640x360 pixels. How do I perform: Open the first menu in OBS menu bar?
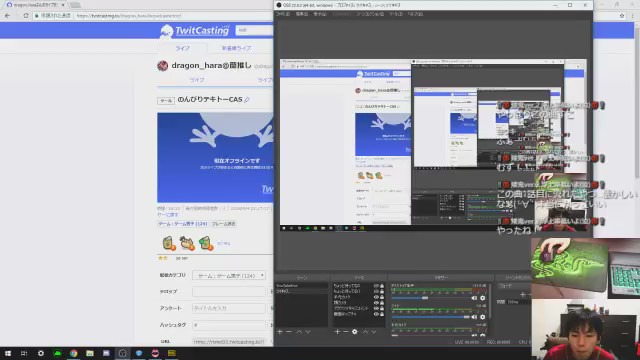[x=282, y=14]
